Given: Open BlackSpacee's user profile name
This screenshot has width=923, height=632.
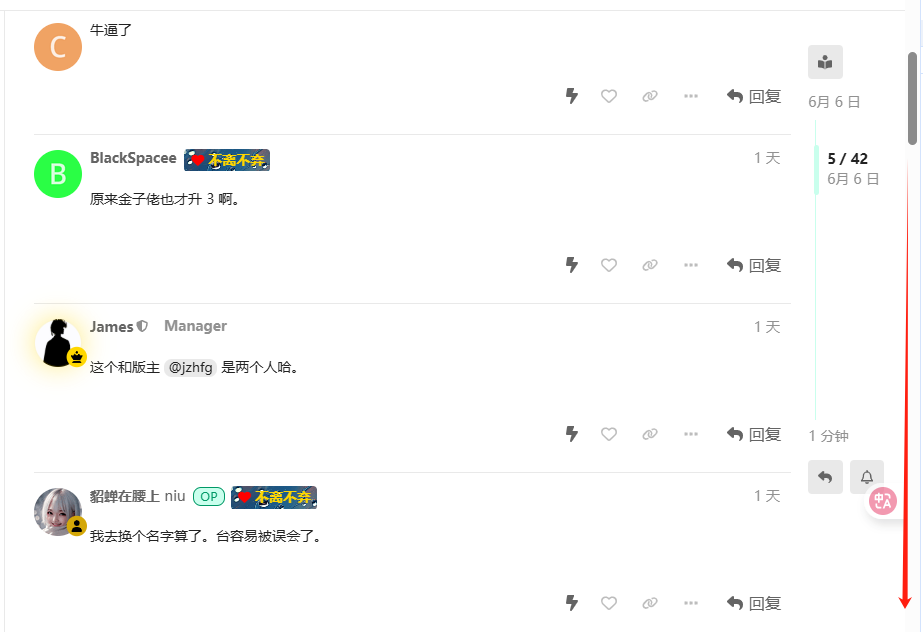Looking at the screenshot, I should (x=133, y=158).
